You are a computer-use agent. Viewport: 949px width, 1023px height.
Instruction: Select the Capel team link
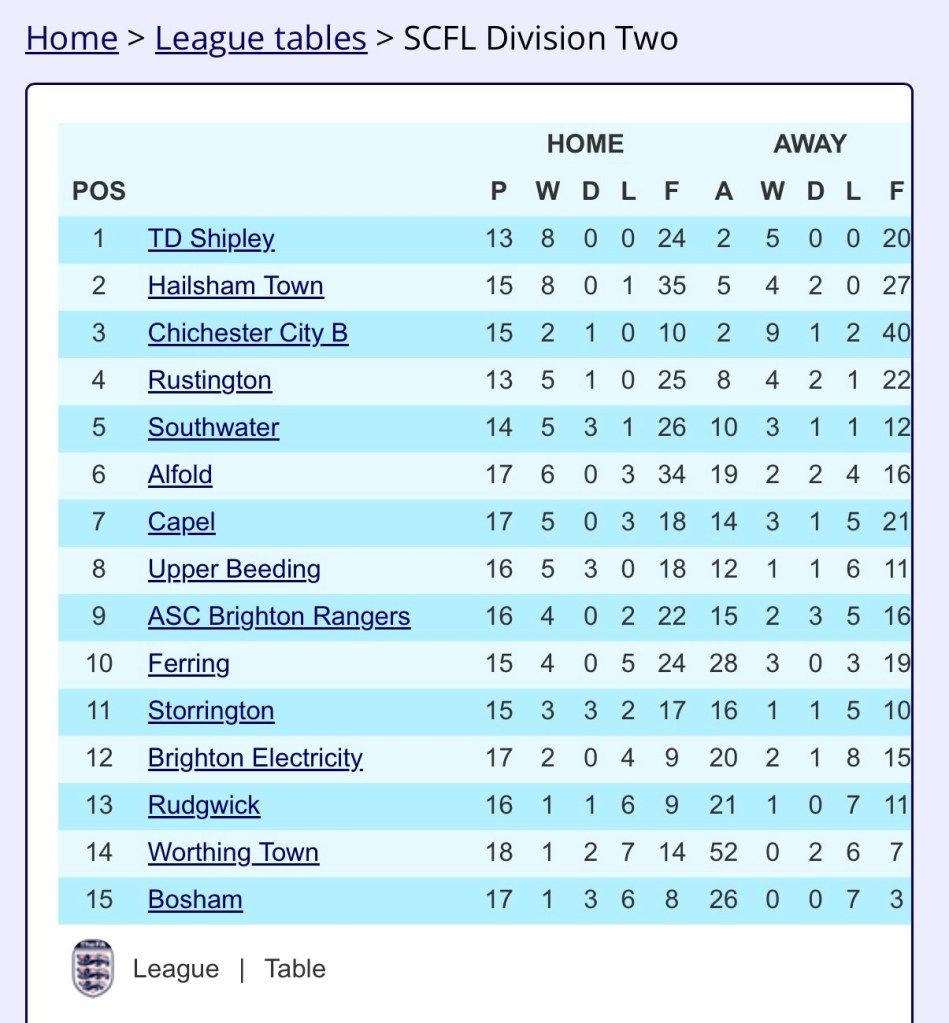click(x=182, y=521)
